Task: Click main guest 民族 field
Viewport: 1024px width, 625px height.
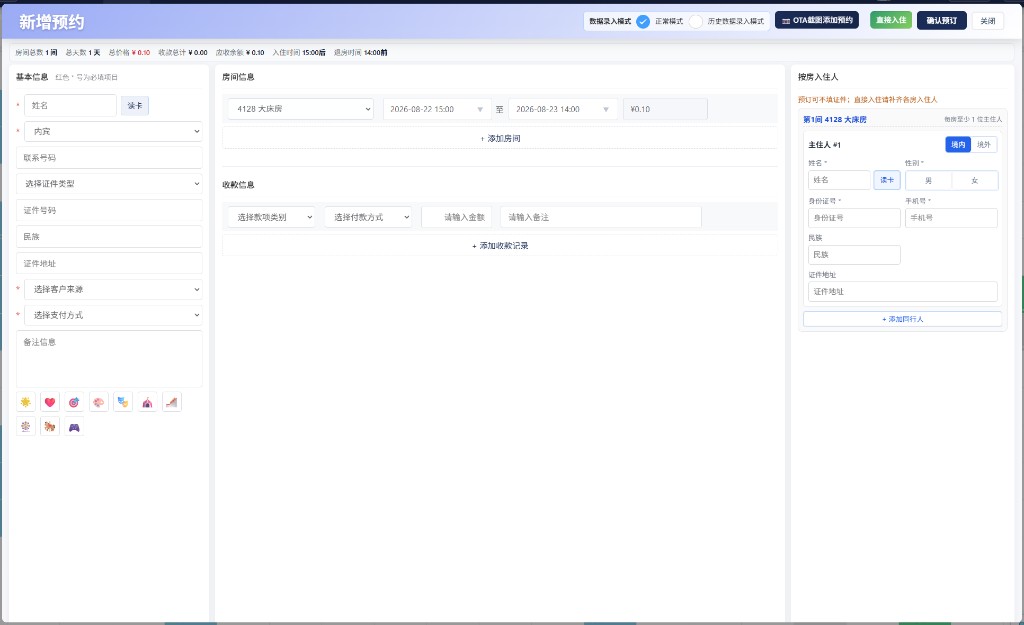Action: pos(854,255)
